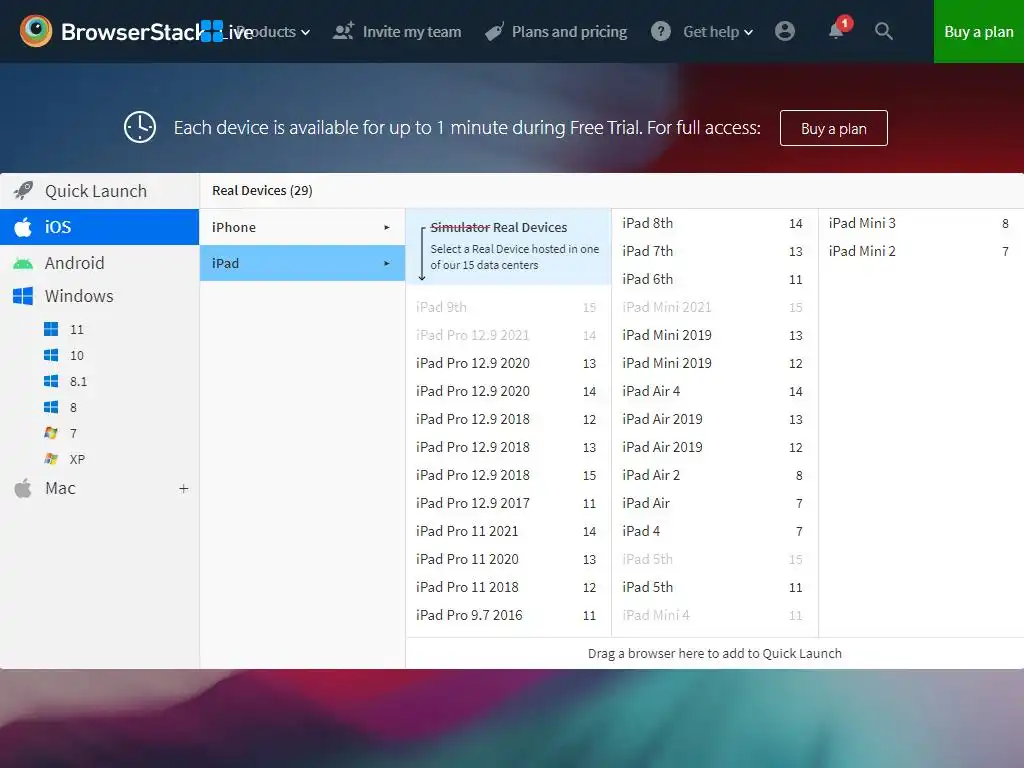Image resolution: width=1024 pixels, height=768 pixels.
Task: Select the Windows 8 logo icon
Action: 51,408
